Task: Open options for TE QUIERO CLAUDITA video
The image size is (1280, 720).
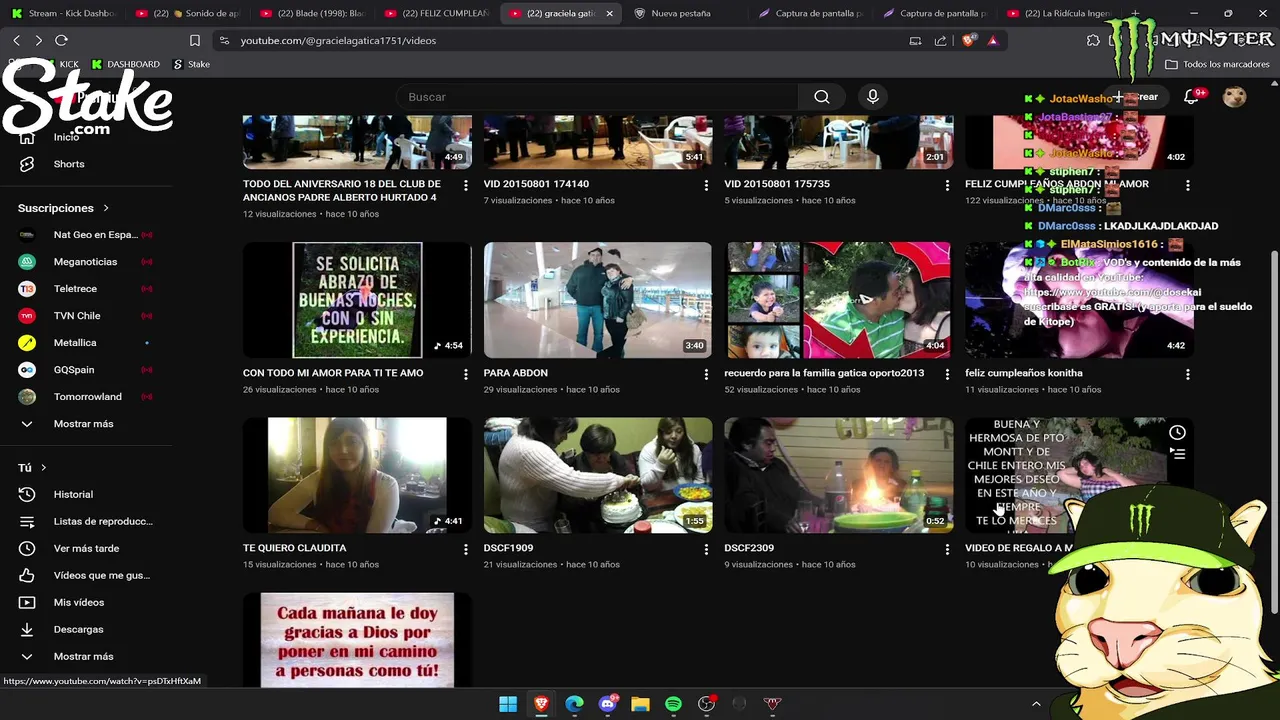Action: [465, 549]
